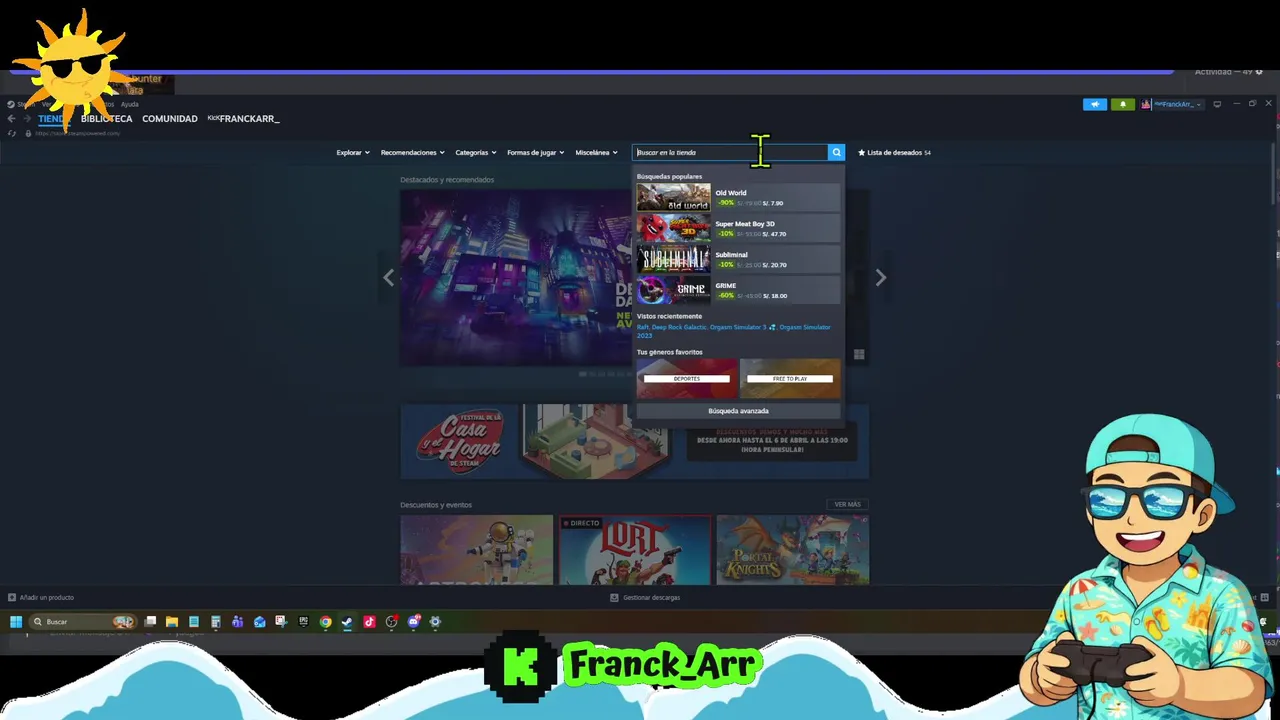Open the FranckArr account dropdown
1280x720 pixels.
[x=1179, y=104]
